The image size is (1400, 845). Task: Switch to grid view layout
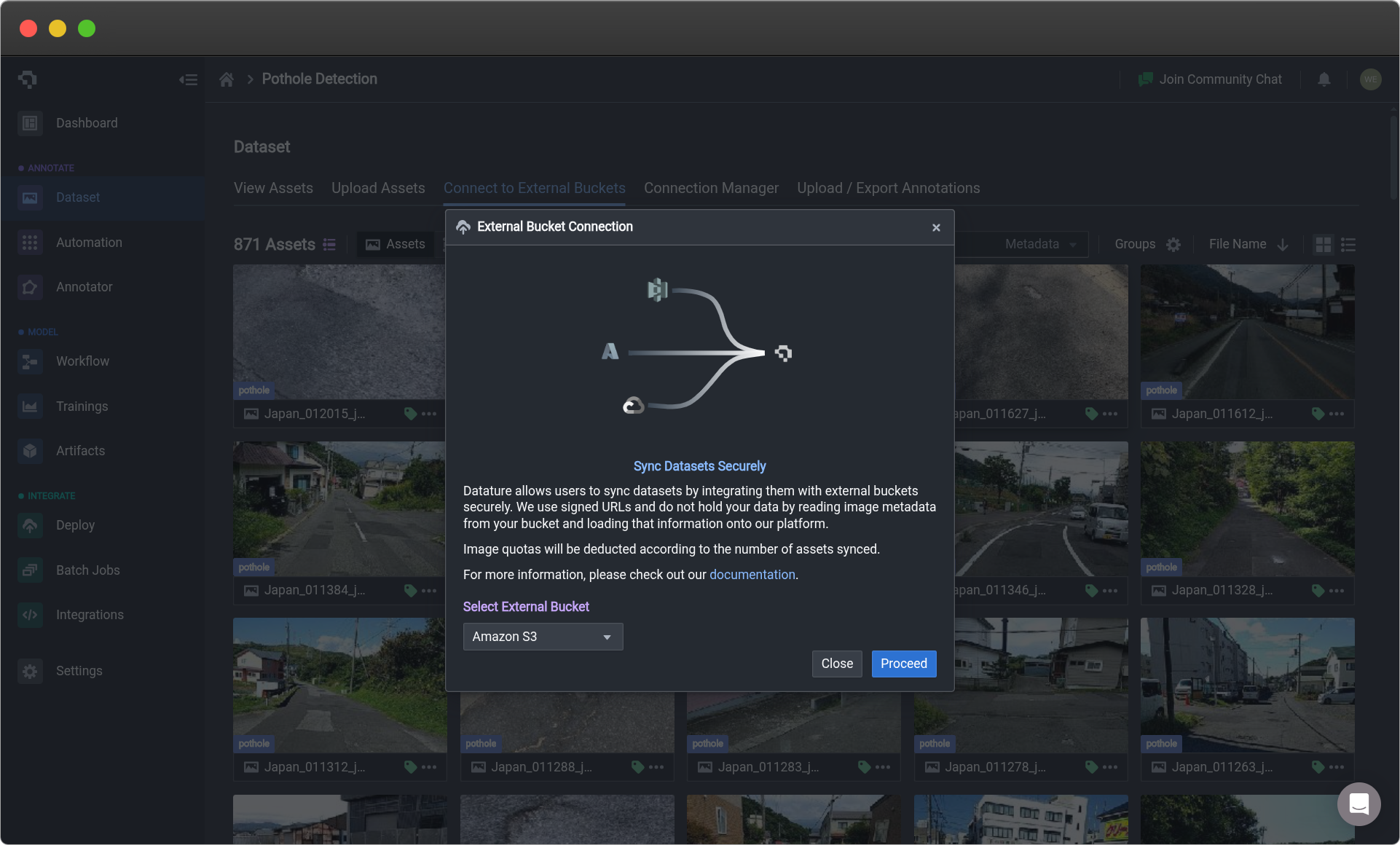pyautogui.click(x=1324, y=245)
